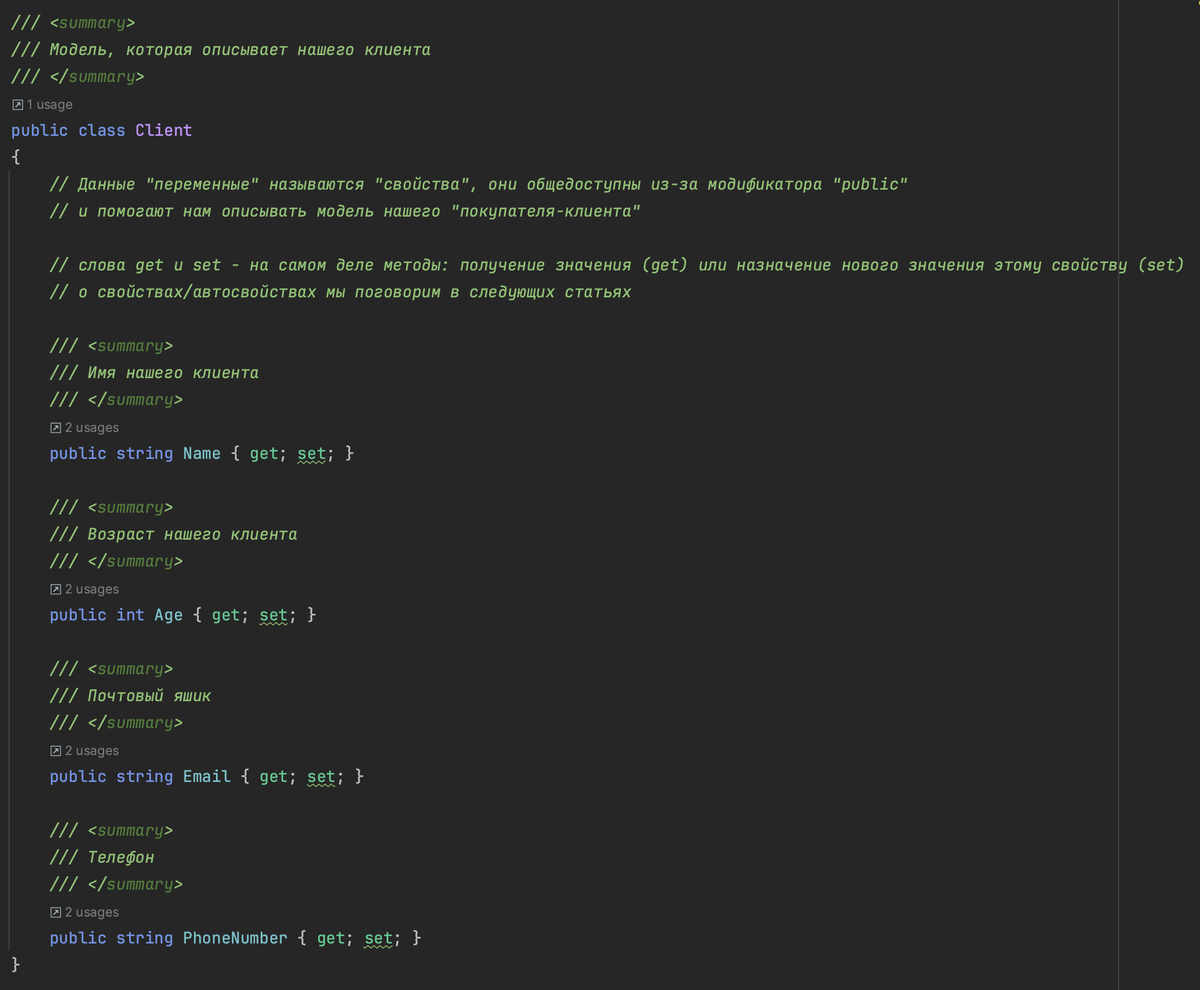Click the underlined set accessor of Name

click(x=312, y=454)
